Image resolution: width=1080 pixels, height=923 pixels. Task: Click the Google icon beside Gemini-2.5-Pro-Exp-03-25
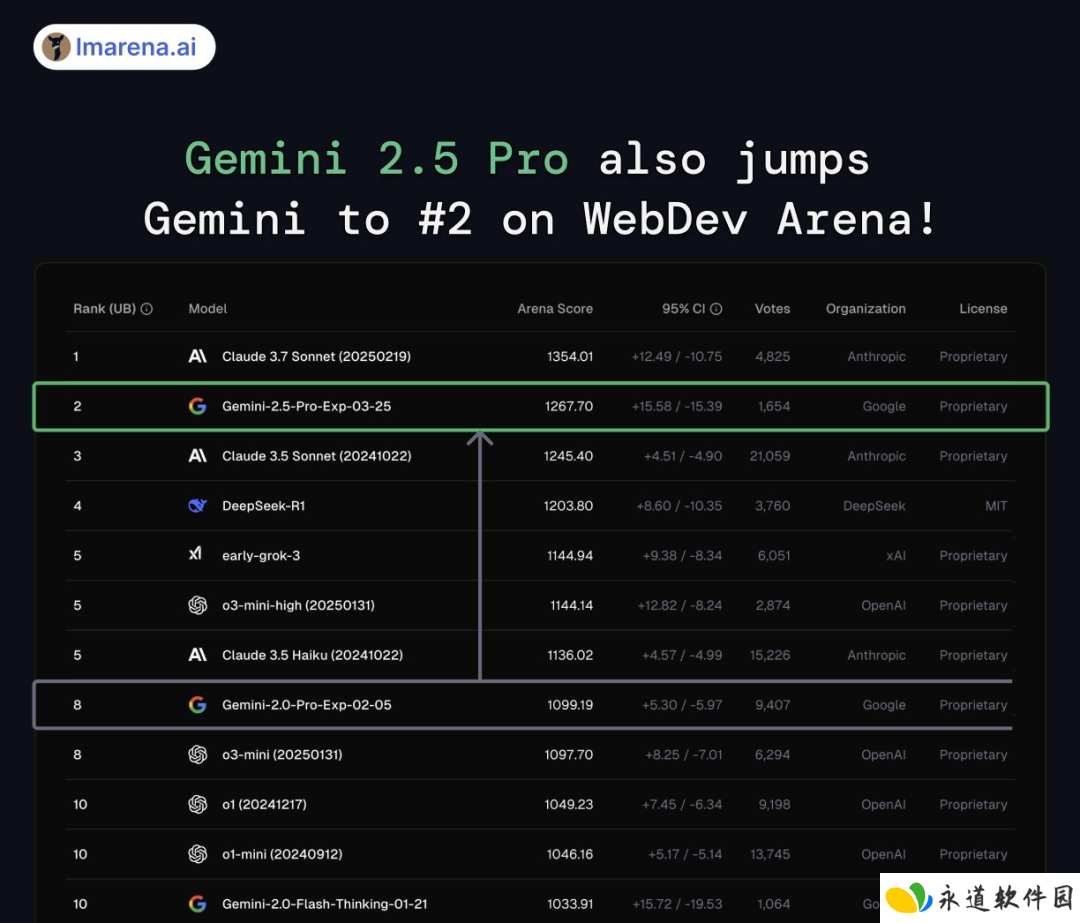[198, 406]
